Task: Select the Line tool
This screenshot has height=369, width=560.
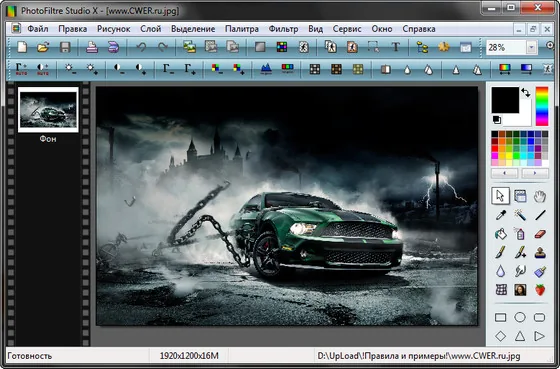Action: coord(540,215)
